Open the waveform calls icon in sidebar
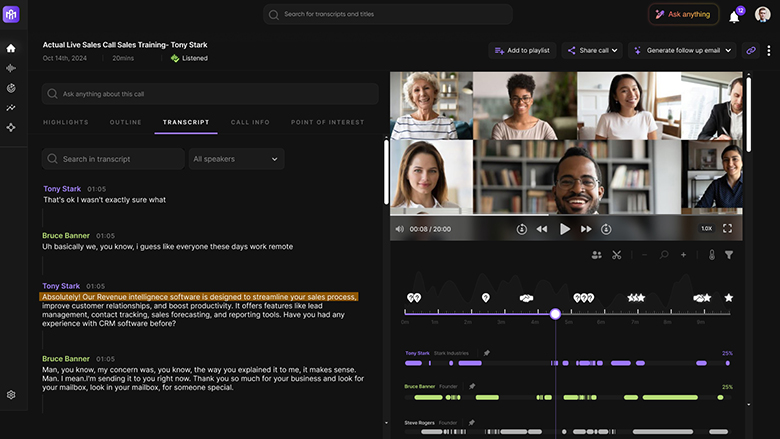This screenshot has width=780, height=439. point(11,68)
